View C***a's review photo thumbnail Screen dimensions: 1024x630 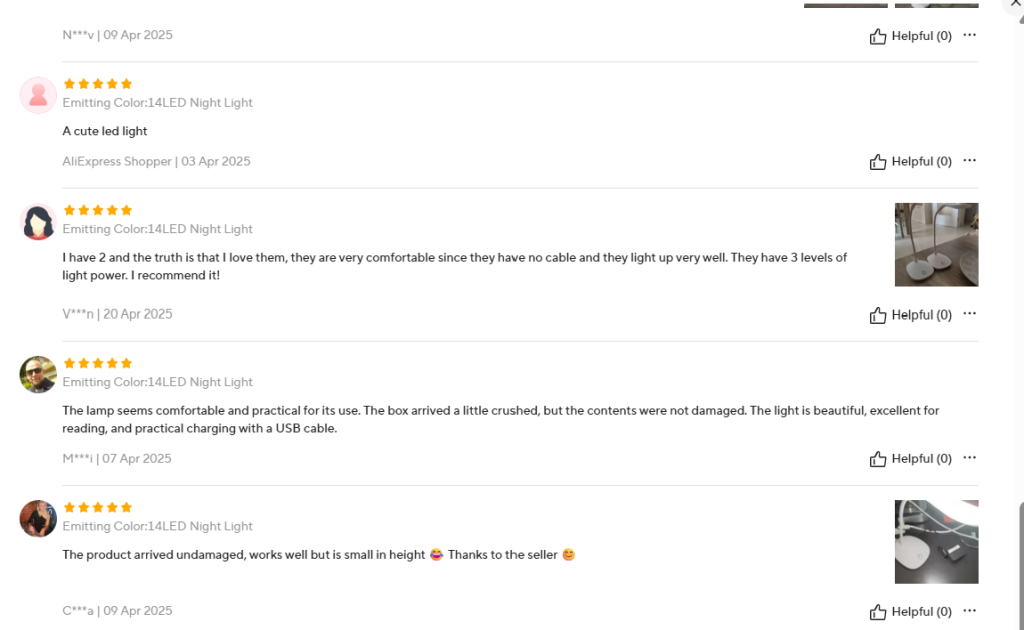point(936,542)
